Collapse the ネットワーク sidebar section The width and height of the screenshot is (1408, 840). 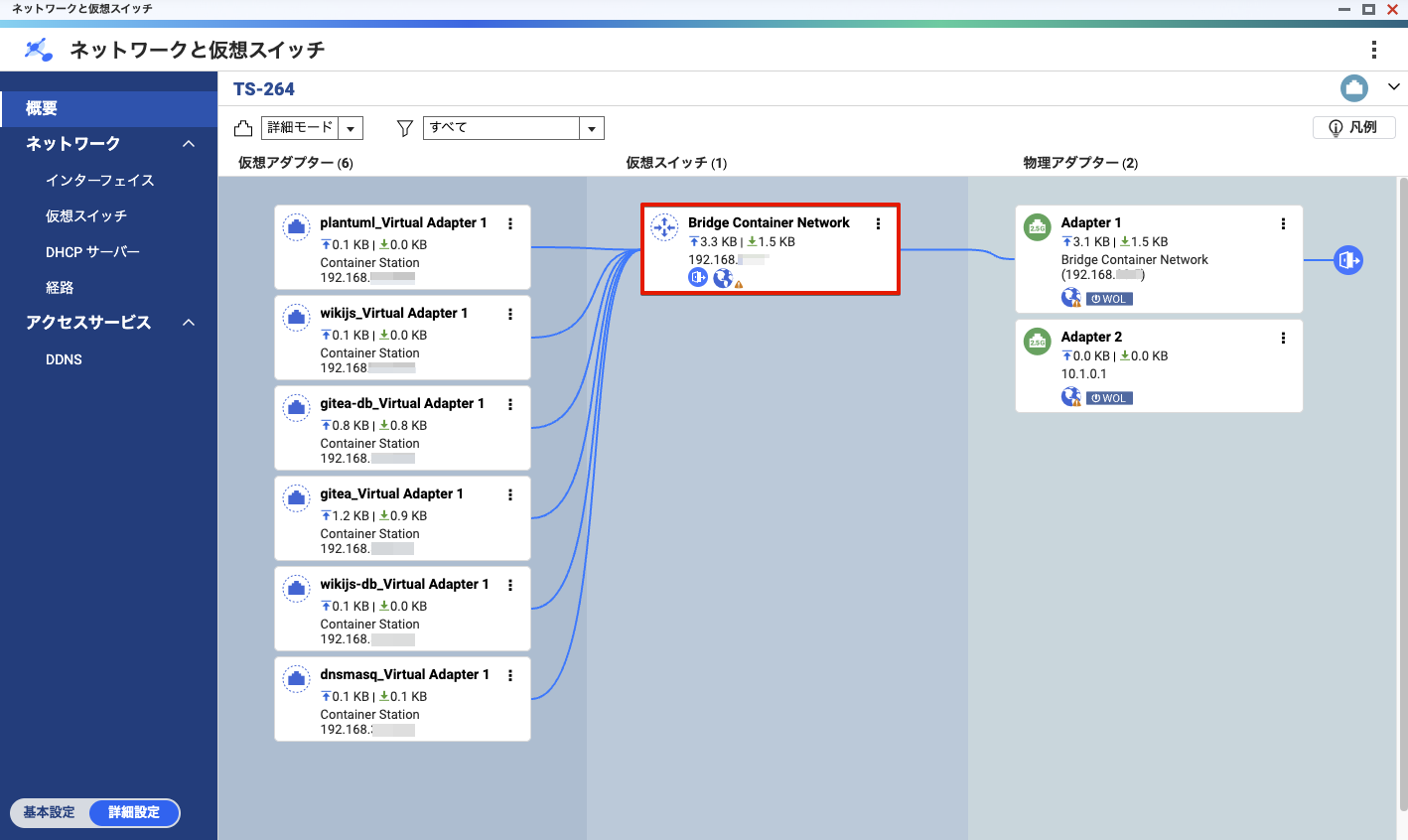pos(189,144)
